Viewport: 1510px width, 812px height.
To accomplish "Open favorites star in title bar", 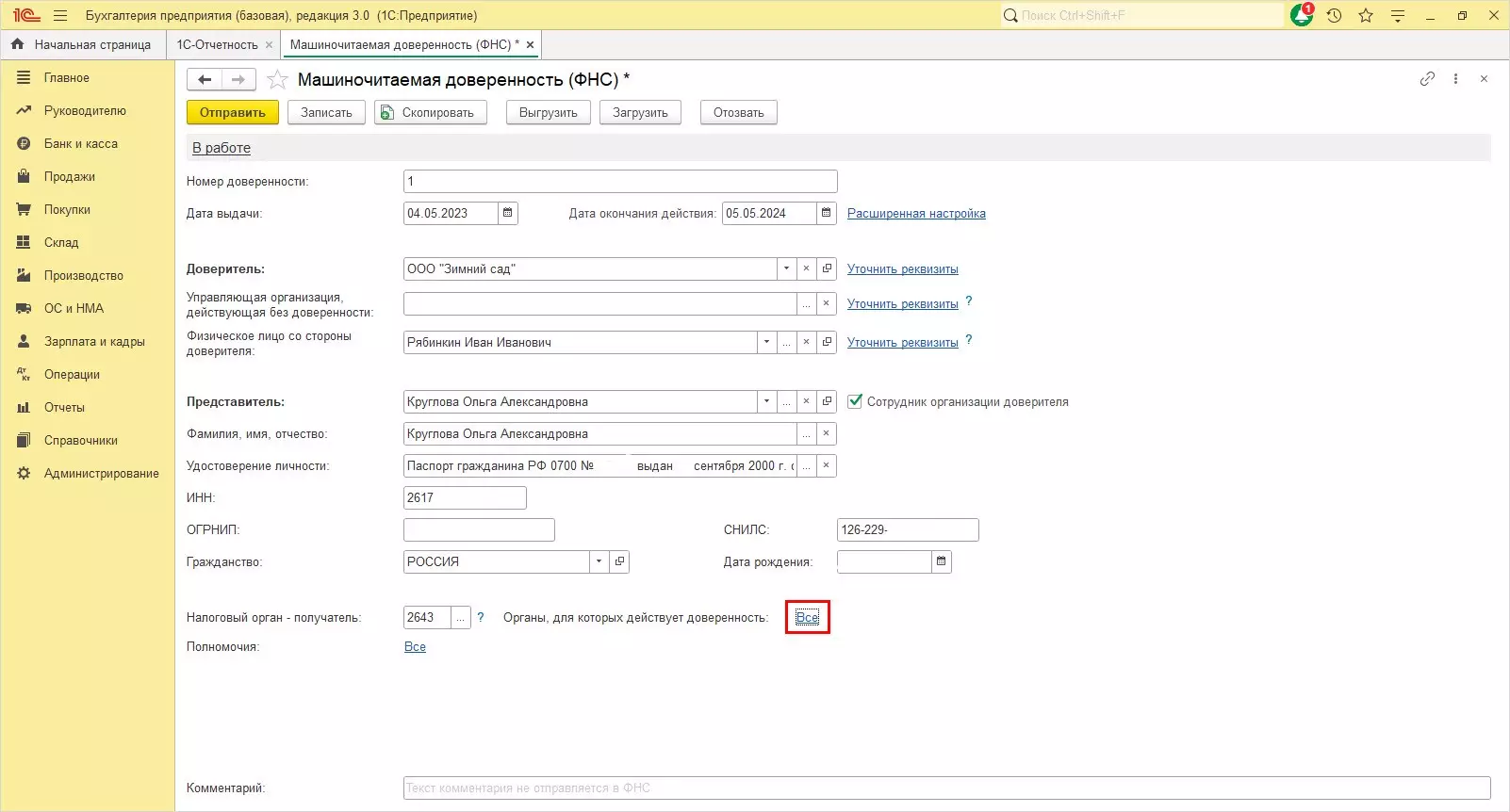I will (1366, 15).
